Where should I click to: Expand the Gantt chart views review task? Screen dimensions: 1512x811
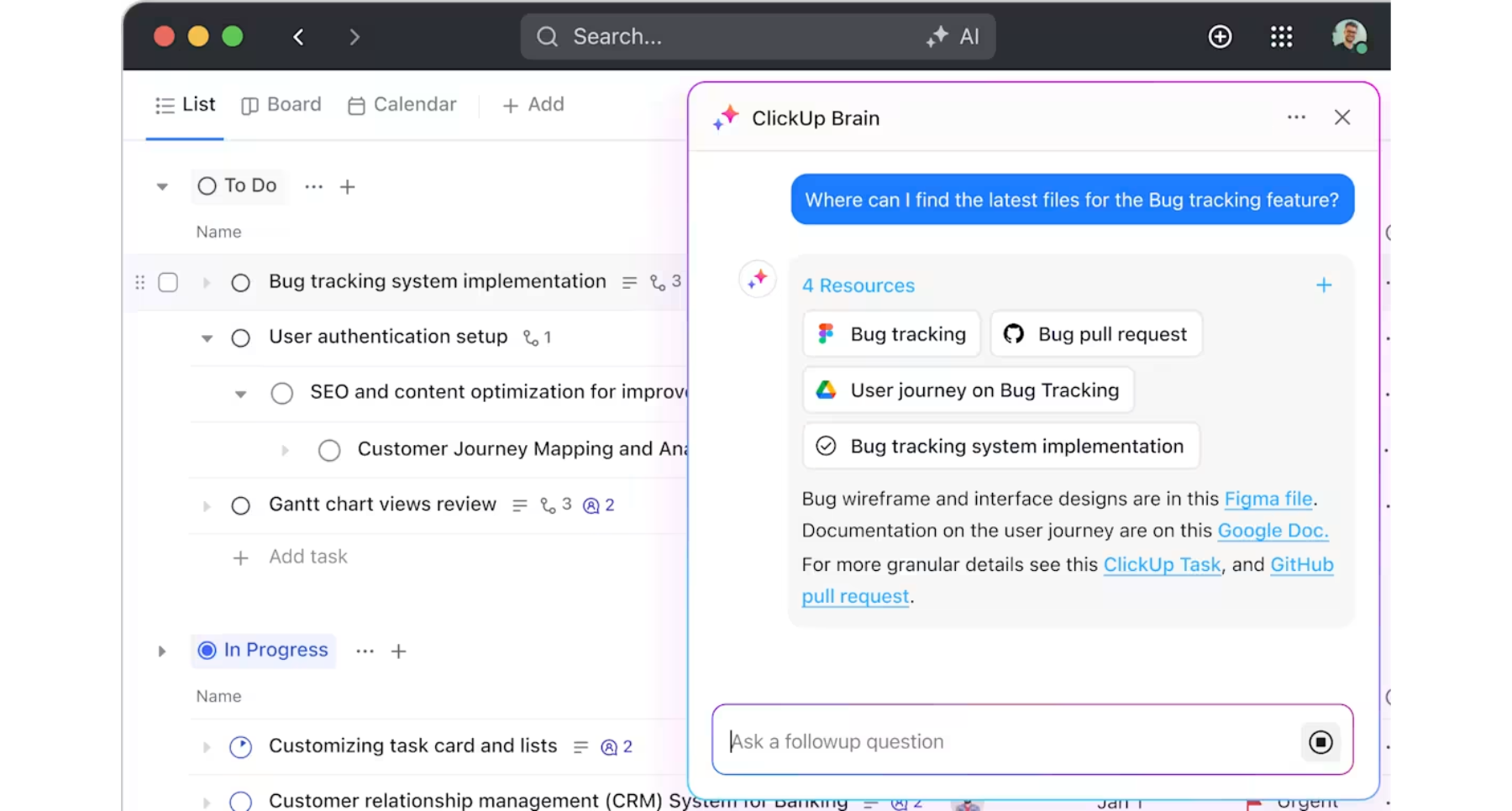(206, 505)
